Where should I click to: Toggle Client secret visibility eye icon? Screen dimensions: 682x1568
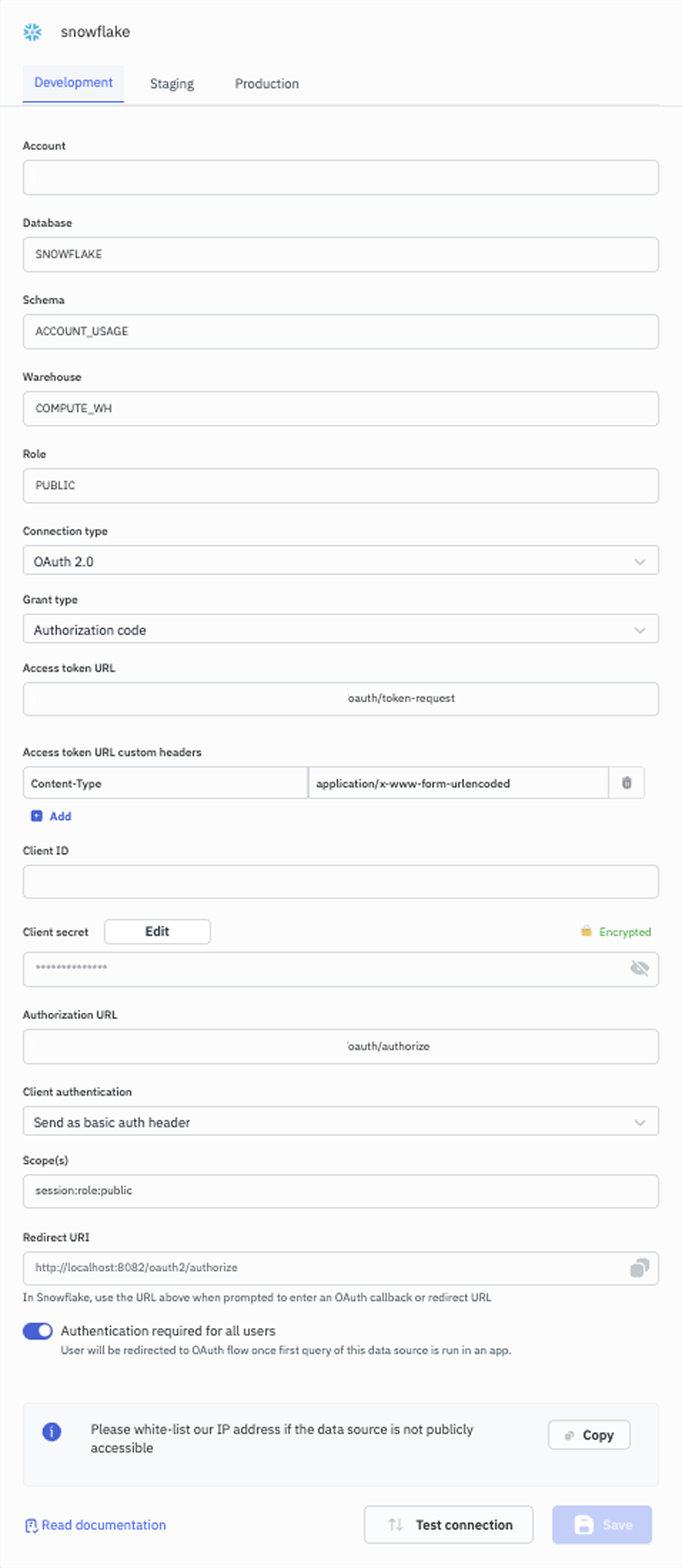(639, 969)
